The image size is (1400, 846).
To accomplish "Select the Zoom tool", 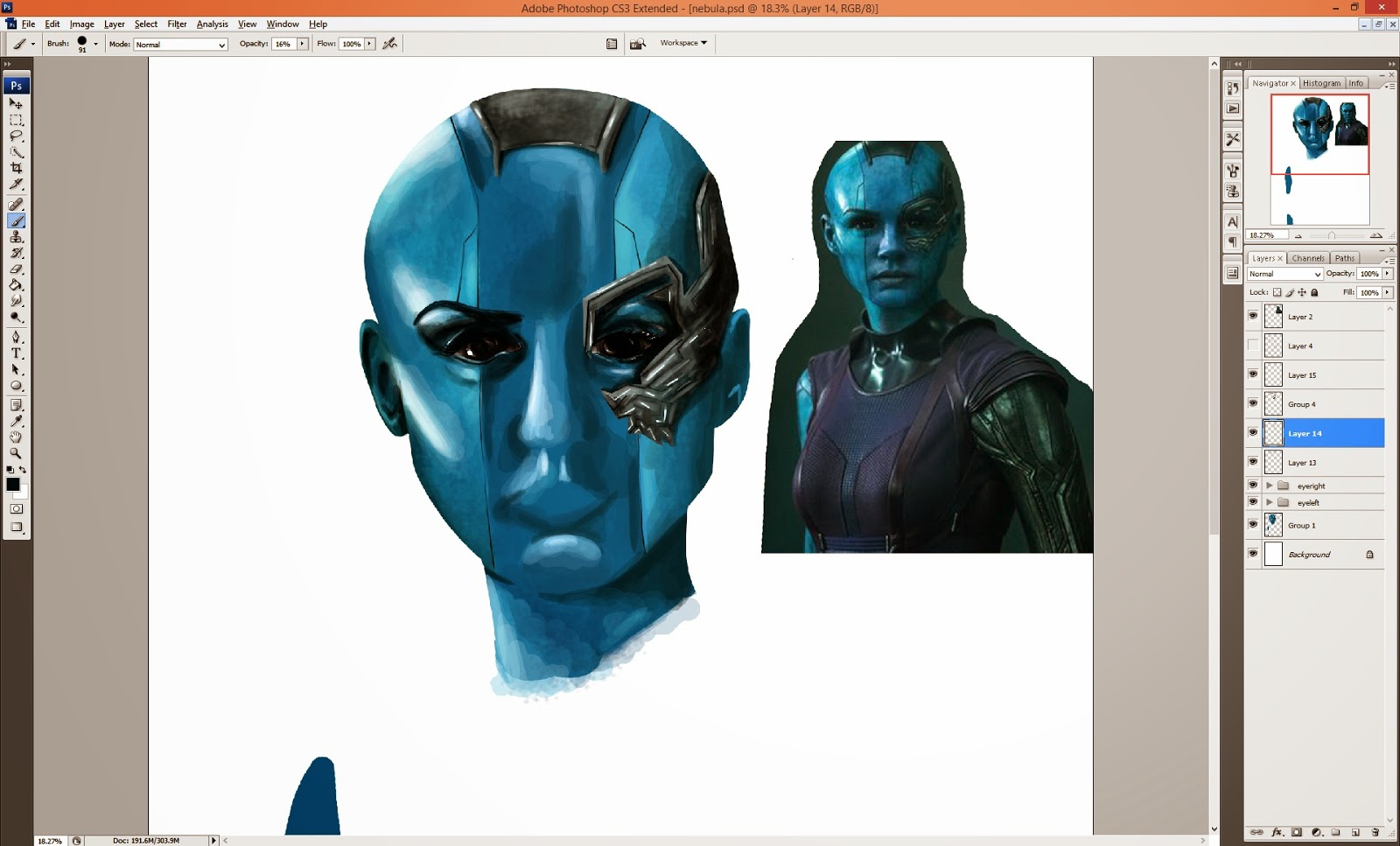I will click(x=16, y=453).
